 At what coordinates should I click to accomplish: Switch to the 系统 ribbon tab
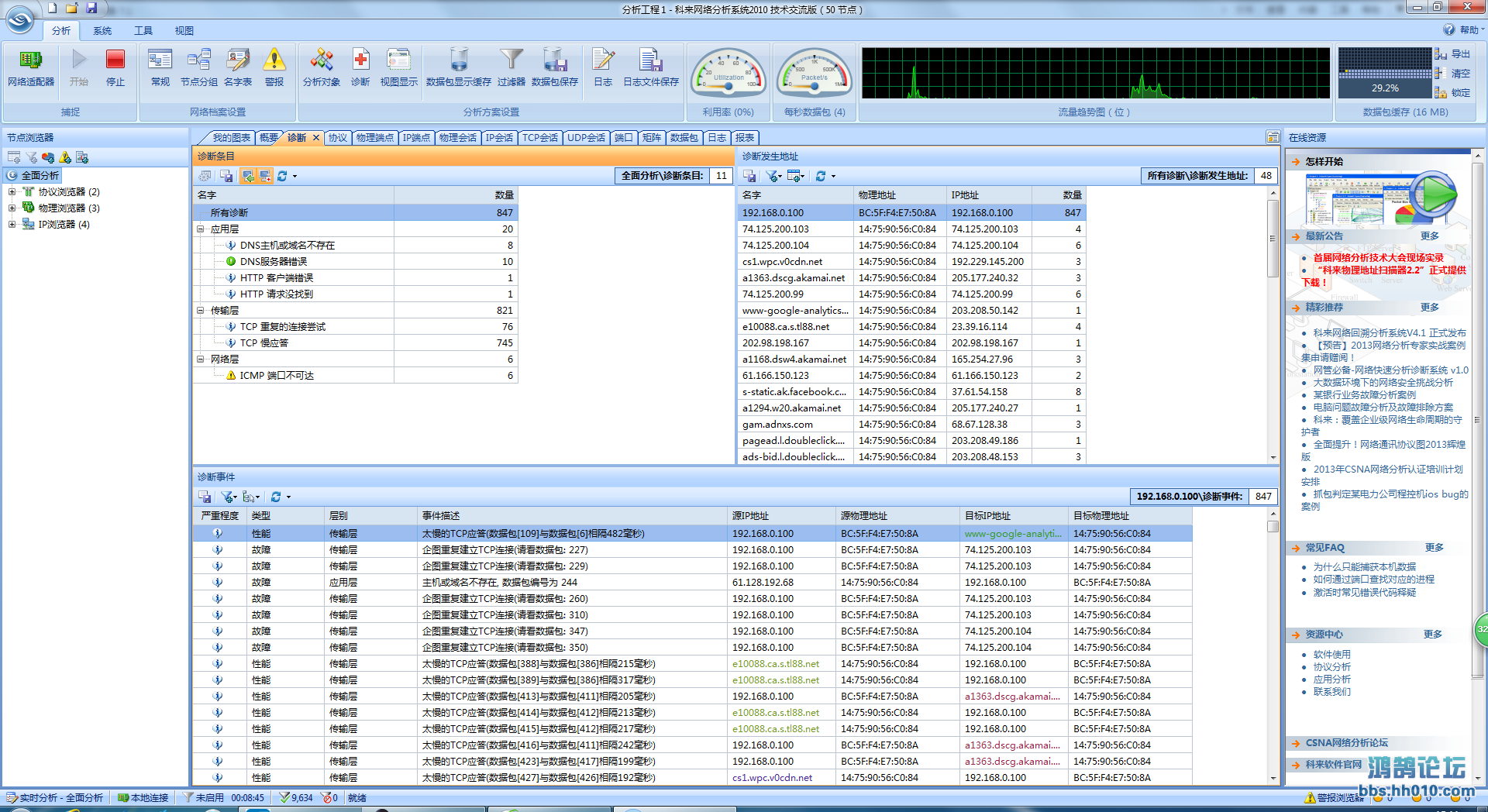coord(102,31)
